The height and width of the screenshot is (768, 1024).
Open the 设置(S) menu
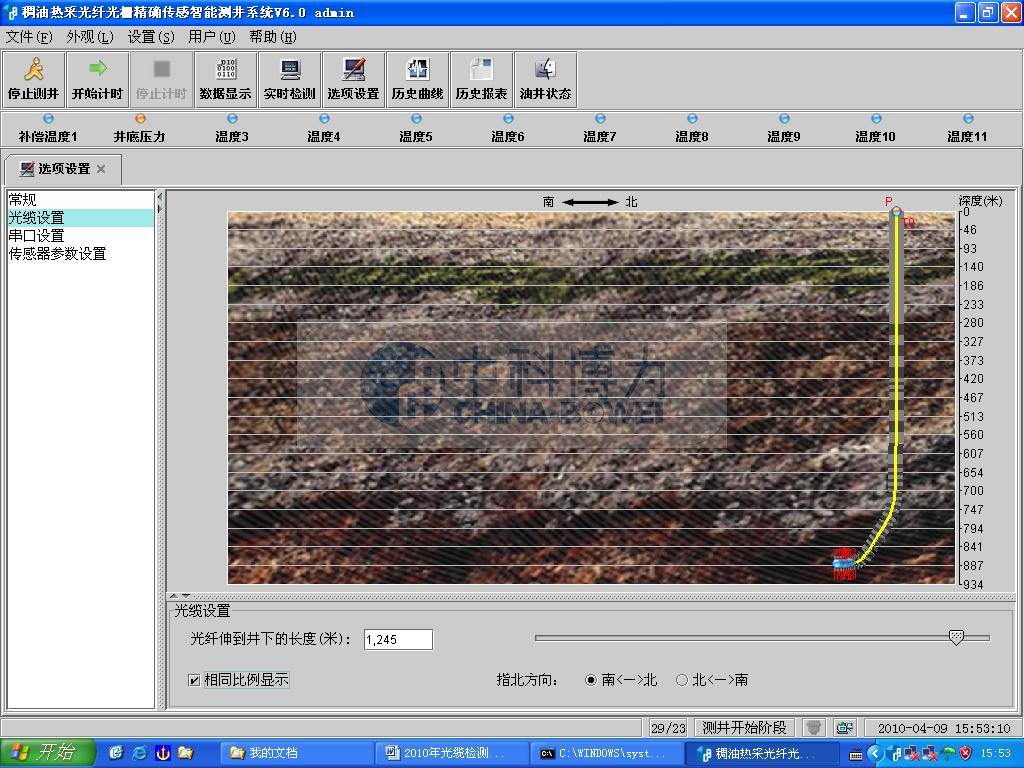151,37
